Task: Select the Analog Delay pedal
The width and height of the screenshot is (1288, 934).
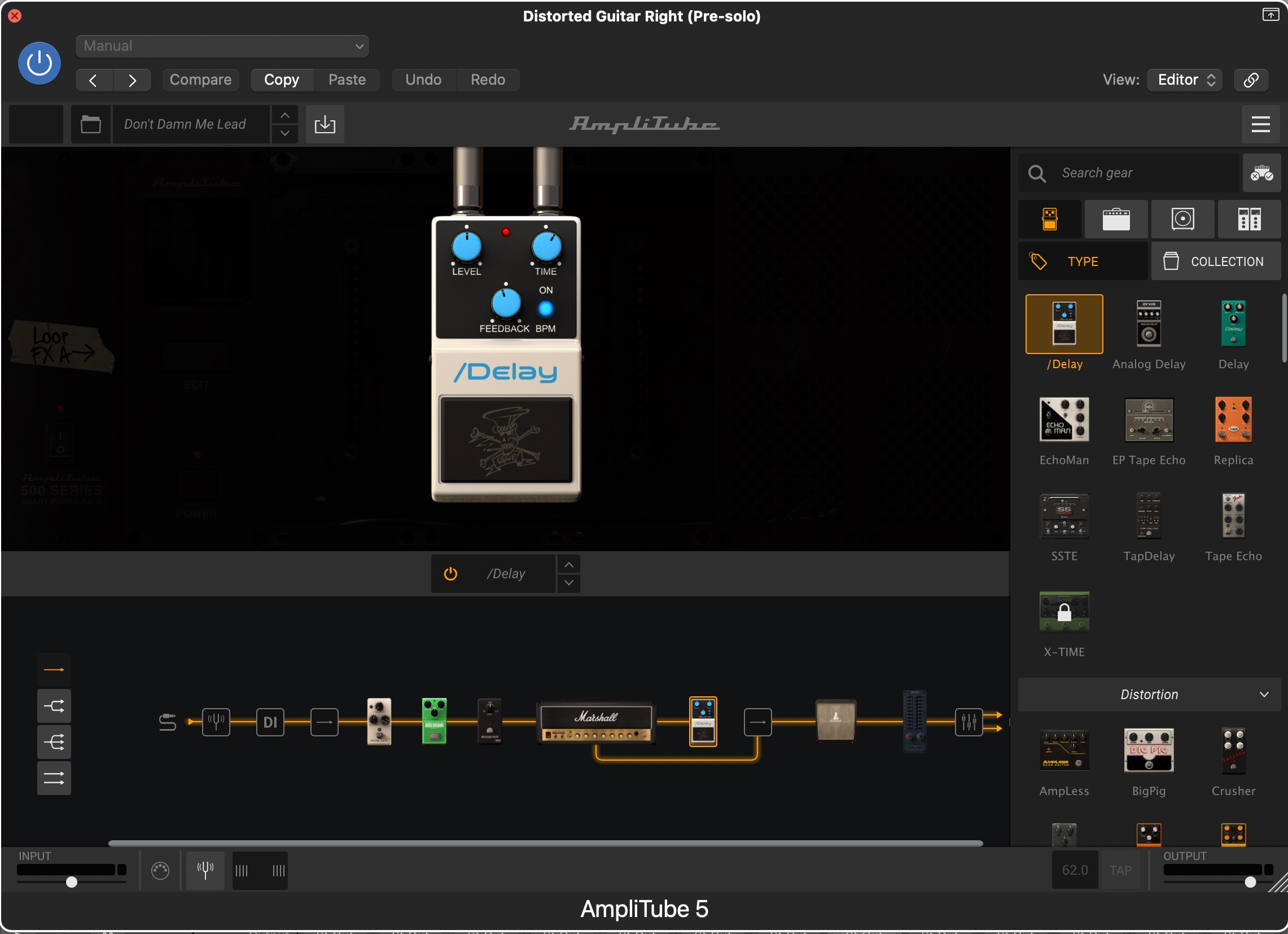Action: pos(1149,324)
